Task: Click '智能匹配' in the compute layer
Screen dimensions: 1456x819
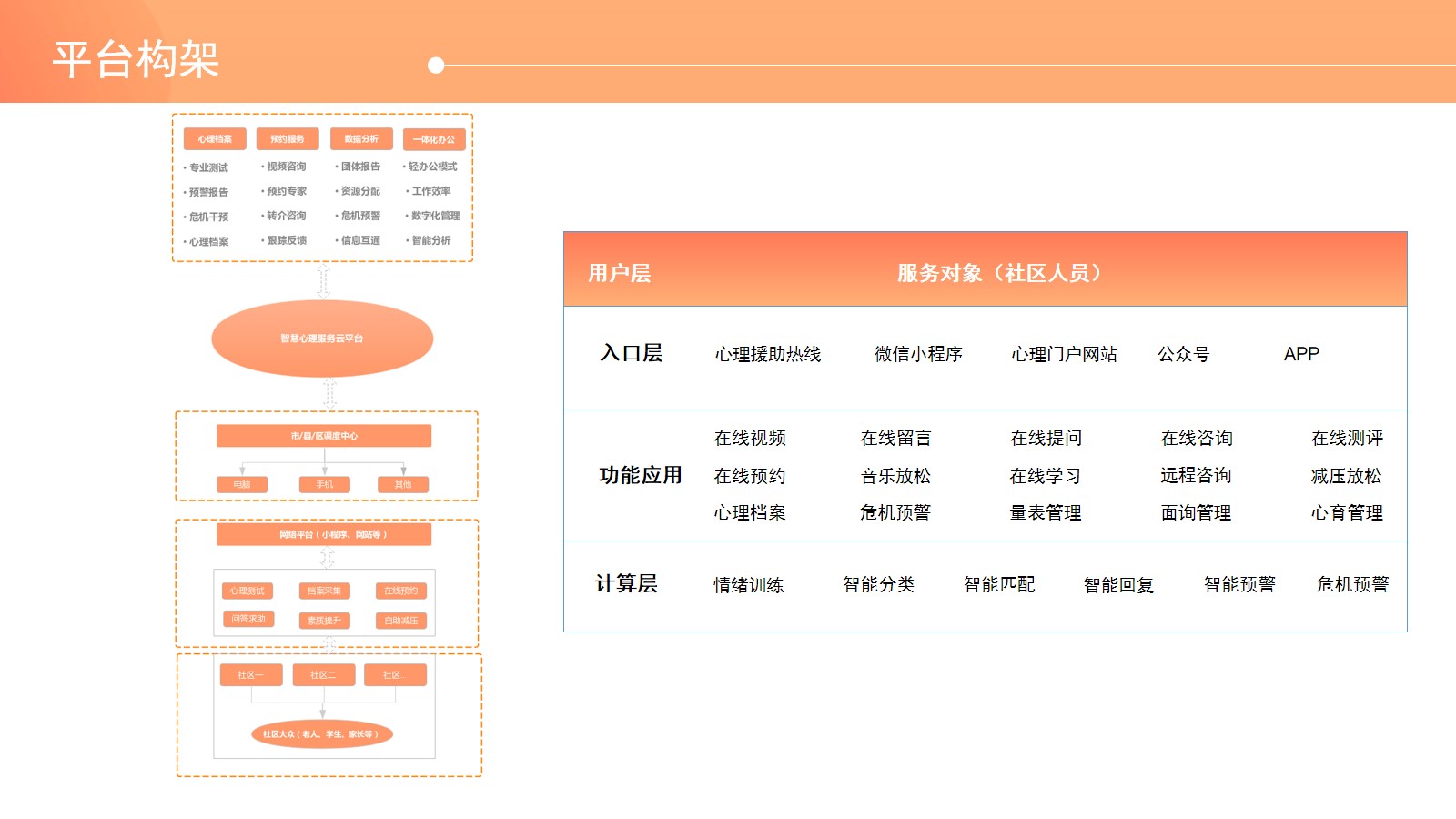Action: coord(999,584)
